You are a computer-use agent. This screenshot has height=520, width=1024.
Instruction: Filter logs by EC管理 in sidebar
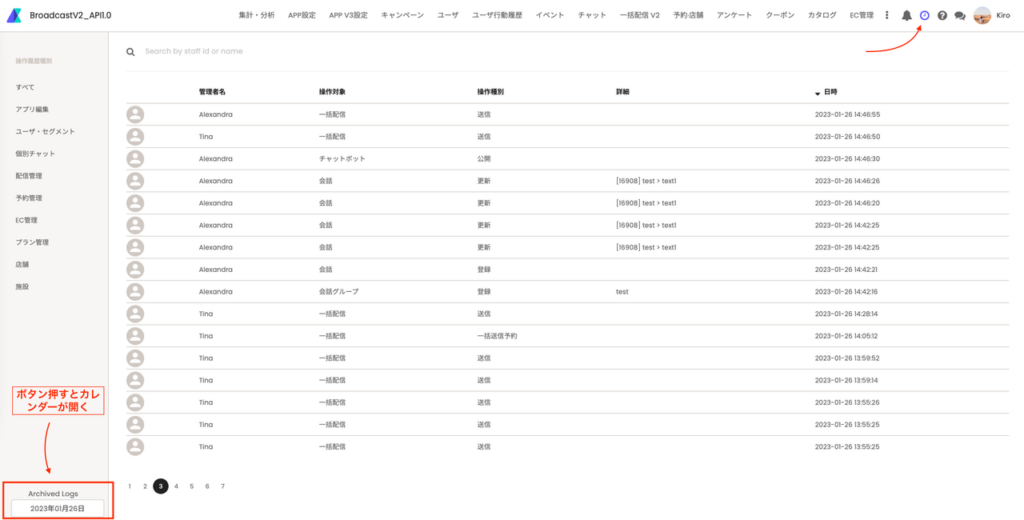[x=27, y=219]
